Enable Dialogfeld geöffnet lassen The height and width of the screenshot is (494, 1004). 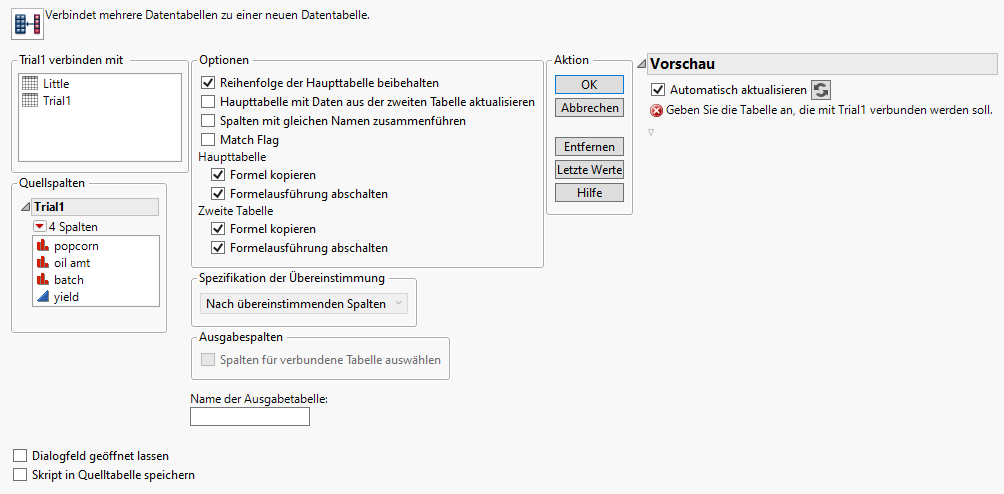point(20,456)
